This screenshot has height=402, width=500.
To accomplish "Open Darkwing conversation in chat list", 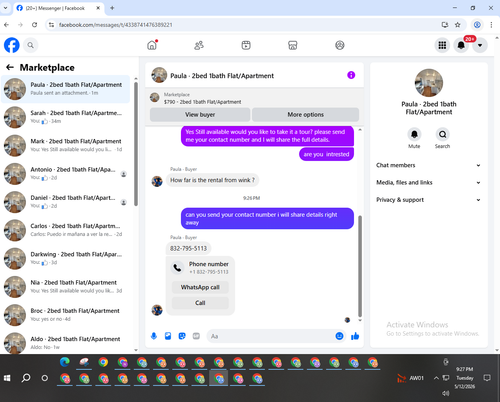I will [x=66, y=258].
